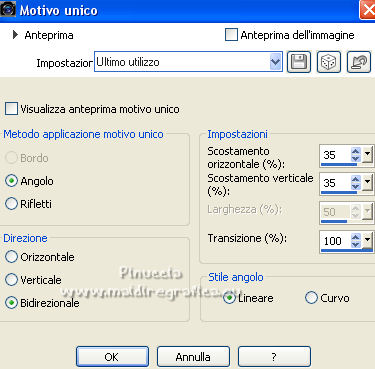Image resolution: width=375 pixels, height=369 pixels.
Task: Click the Paint Shop Pro title bar icon
Action: click(8, 9)
